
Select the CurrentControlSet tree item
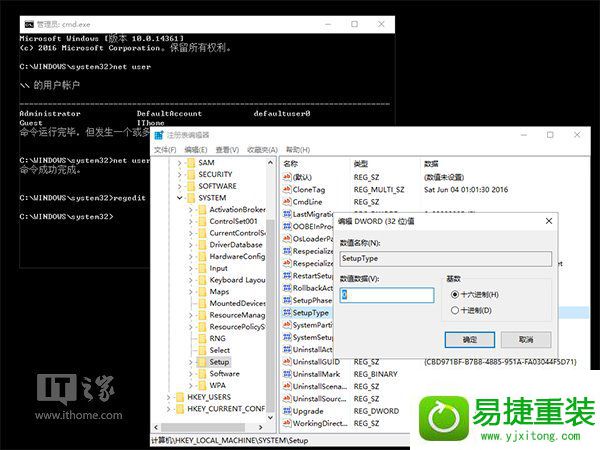(237, 233)
